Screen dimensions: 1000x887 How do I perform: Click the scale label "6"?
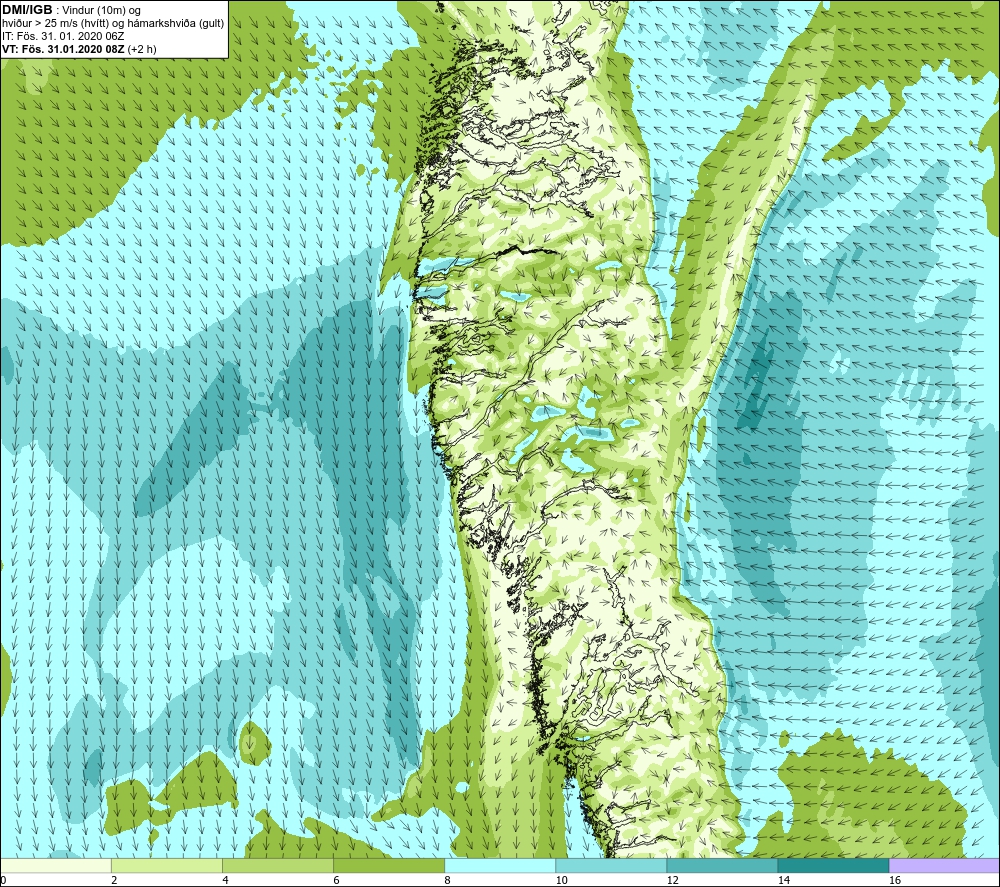(x=336, y=881)
